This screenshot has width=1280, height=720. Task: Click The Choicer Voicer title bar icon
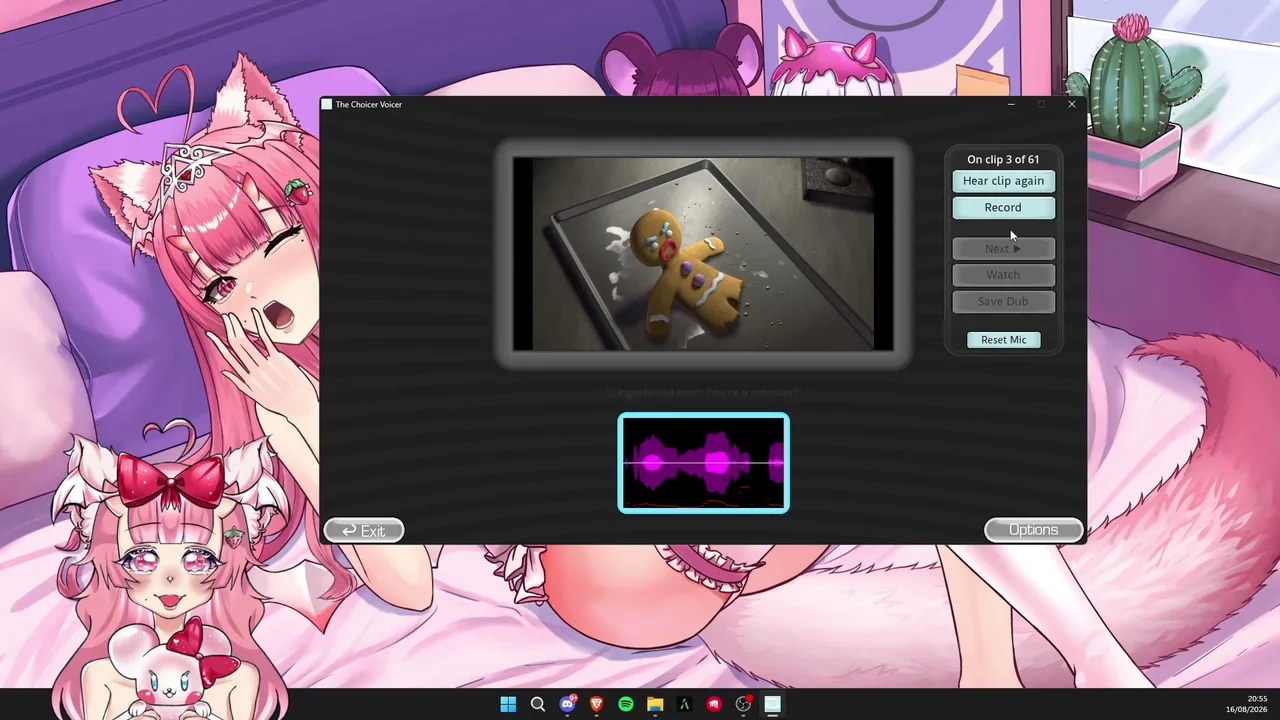point(326,104)
